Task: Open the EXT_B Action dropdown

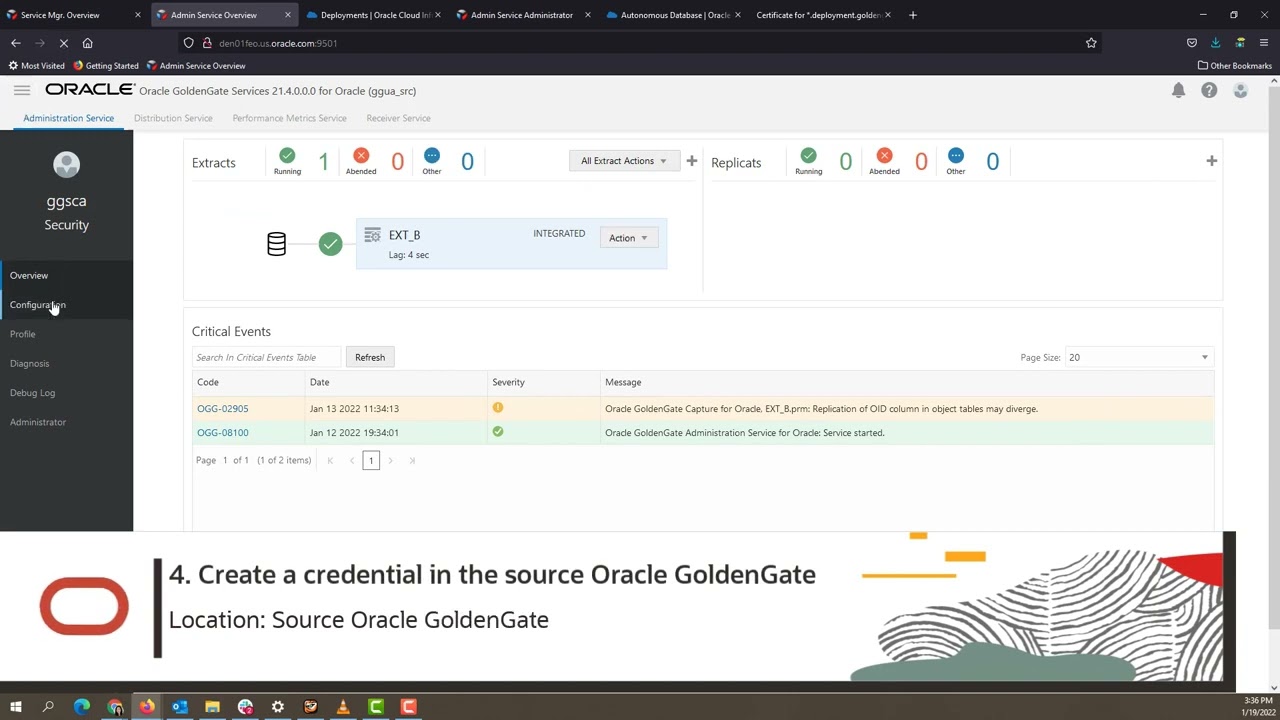Action: click(628, 238)
